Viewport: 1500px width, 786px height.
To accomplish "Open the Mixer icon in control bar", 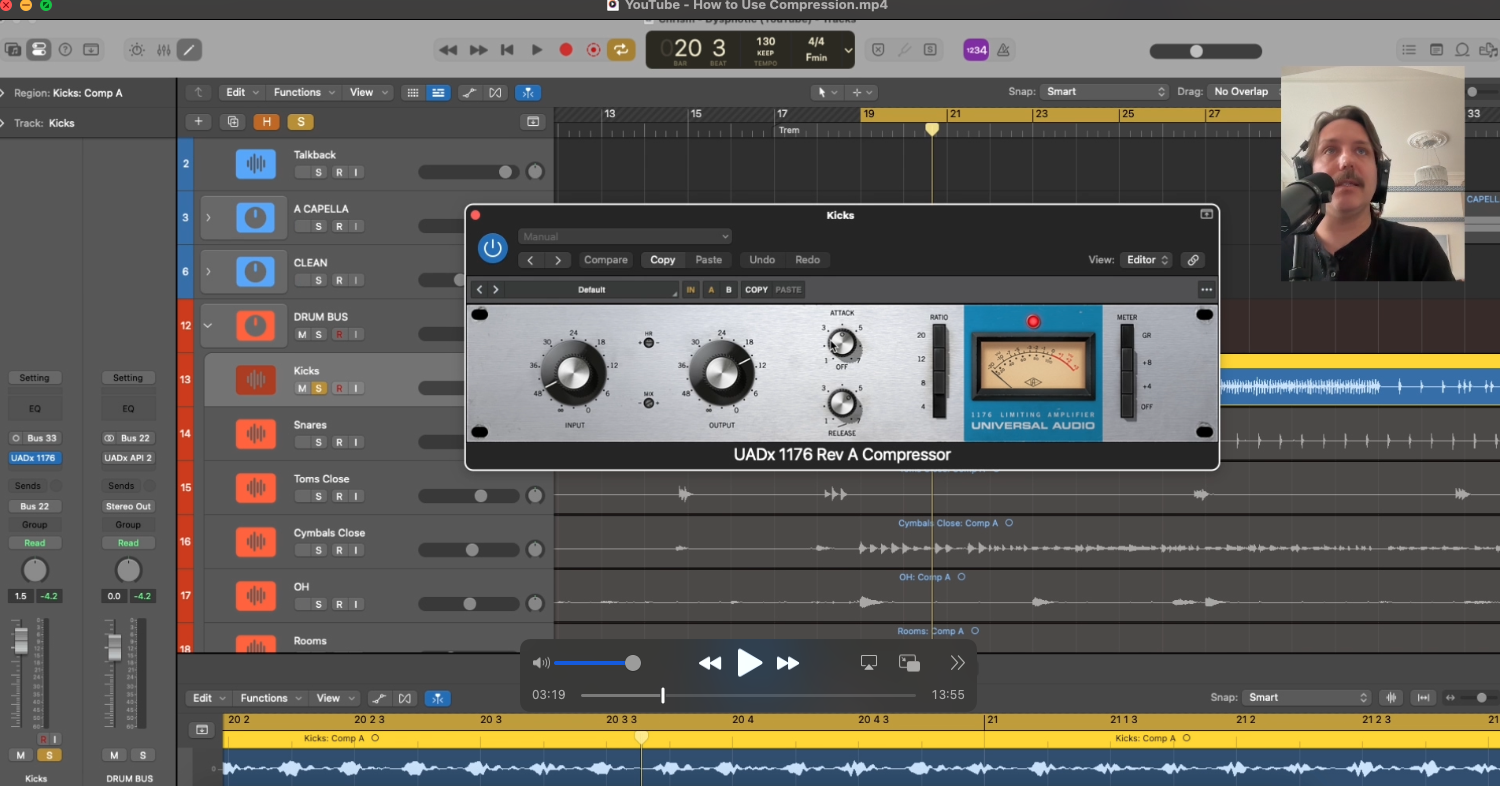I will coord(164,49).
